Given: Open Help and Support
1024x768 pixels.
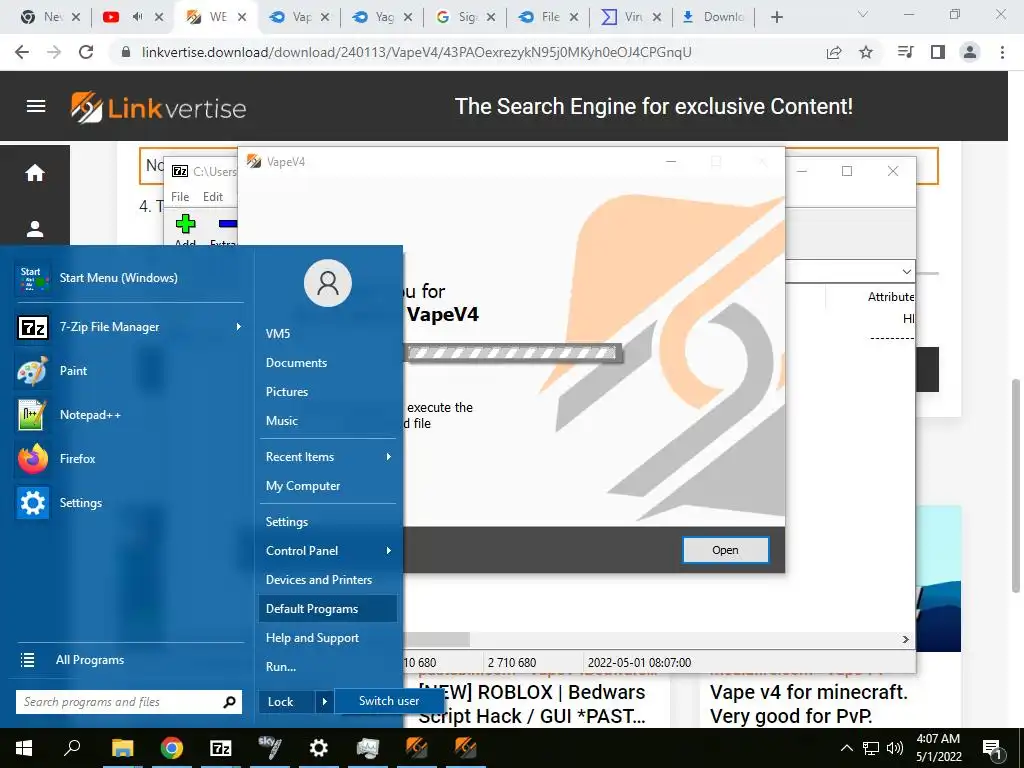Looking at the screenshot, I should pos(312,638).
